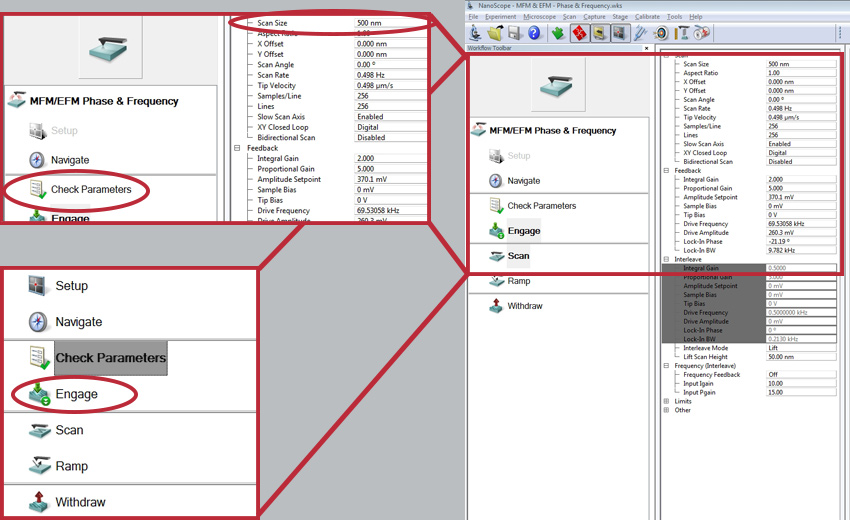Click the yellow monitor toolbar icon
Image resolution: width=850 pixels, height=520 pixels.
[599, 33]
